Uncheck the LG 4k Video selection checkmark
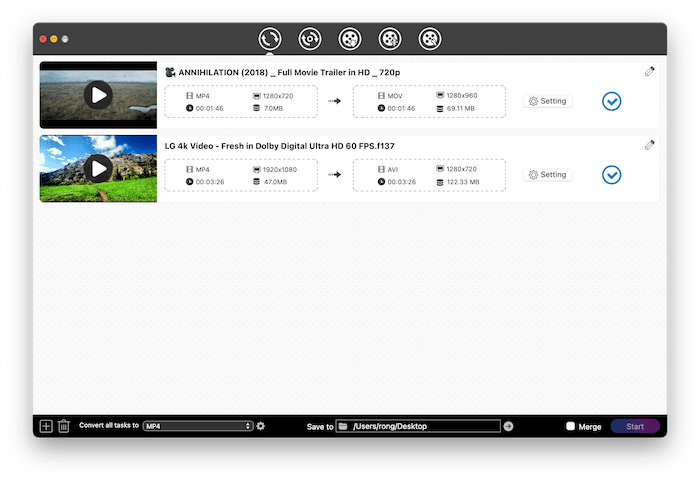Image resolution: width=700 pixels, height=481 pixels. coord(612,175)
